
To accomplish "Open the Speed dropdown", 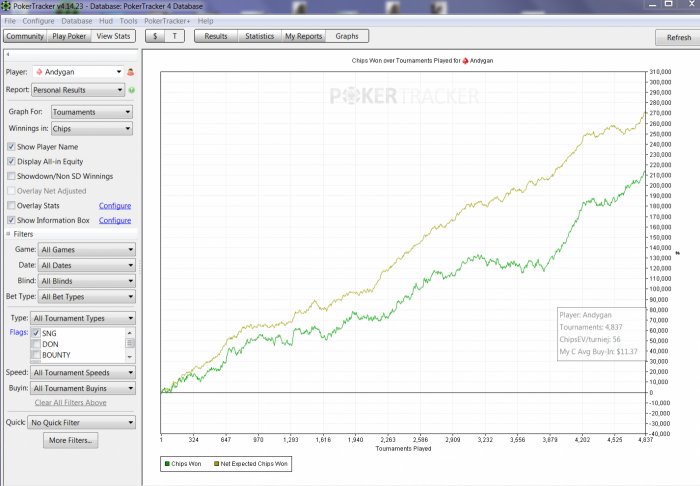I will pyautogui.click(x=83, y=373).
